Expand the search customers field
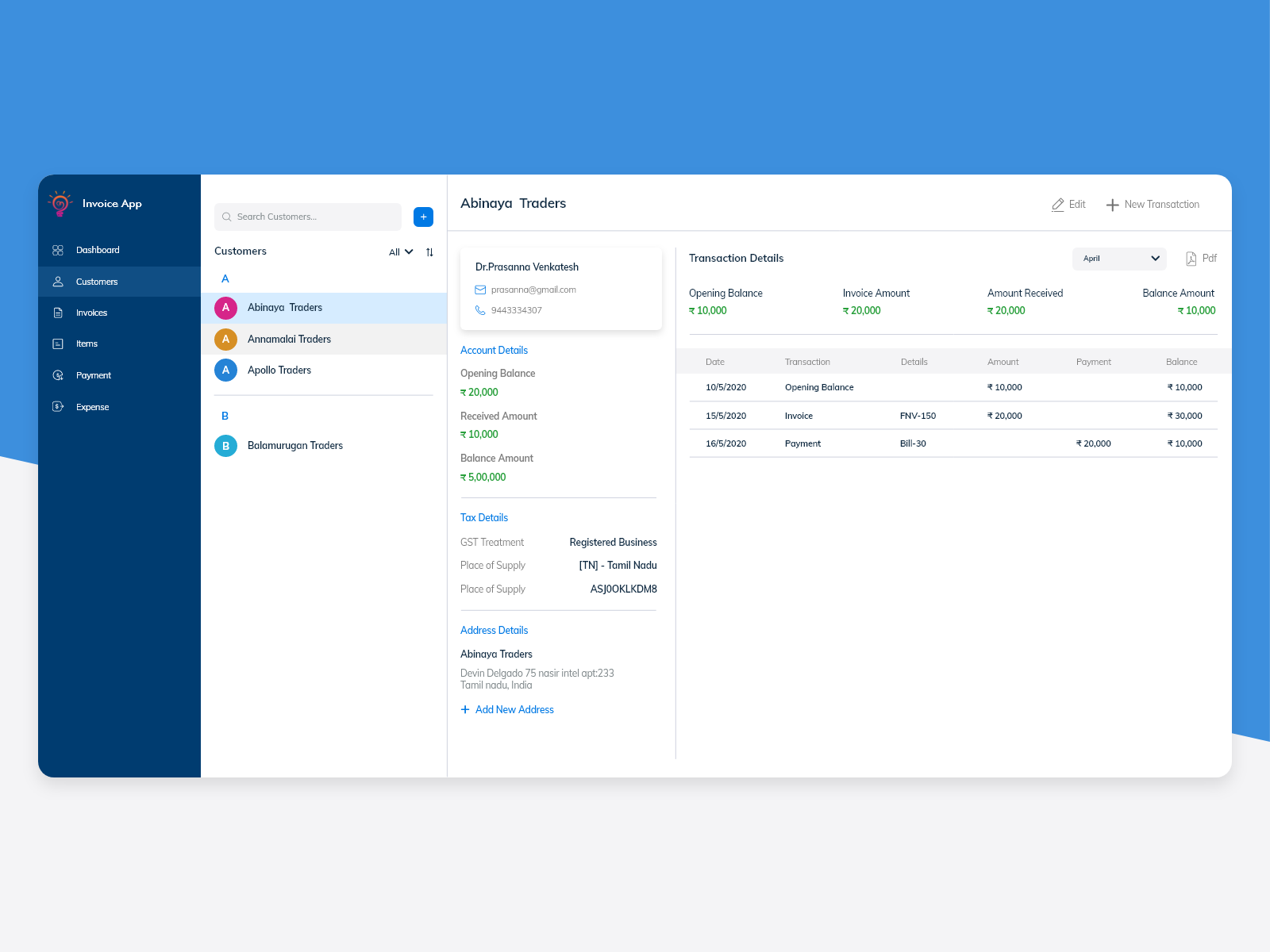 (x=307, y=217)
